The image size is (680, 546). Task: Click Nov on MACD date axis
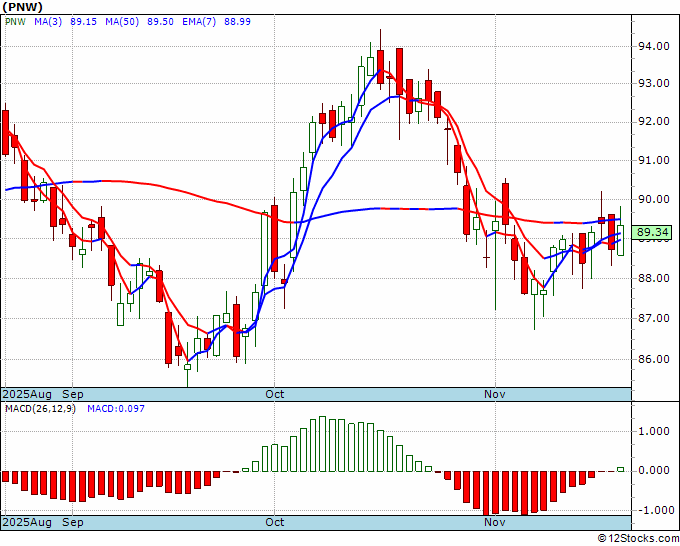[495, 522]
